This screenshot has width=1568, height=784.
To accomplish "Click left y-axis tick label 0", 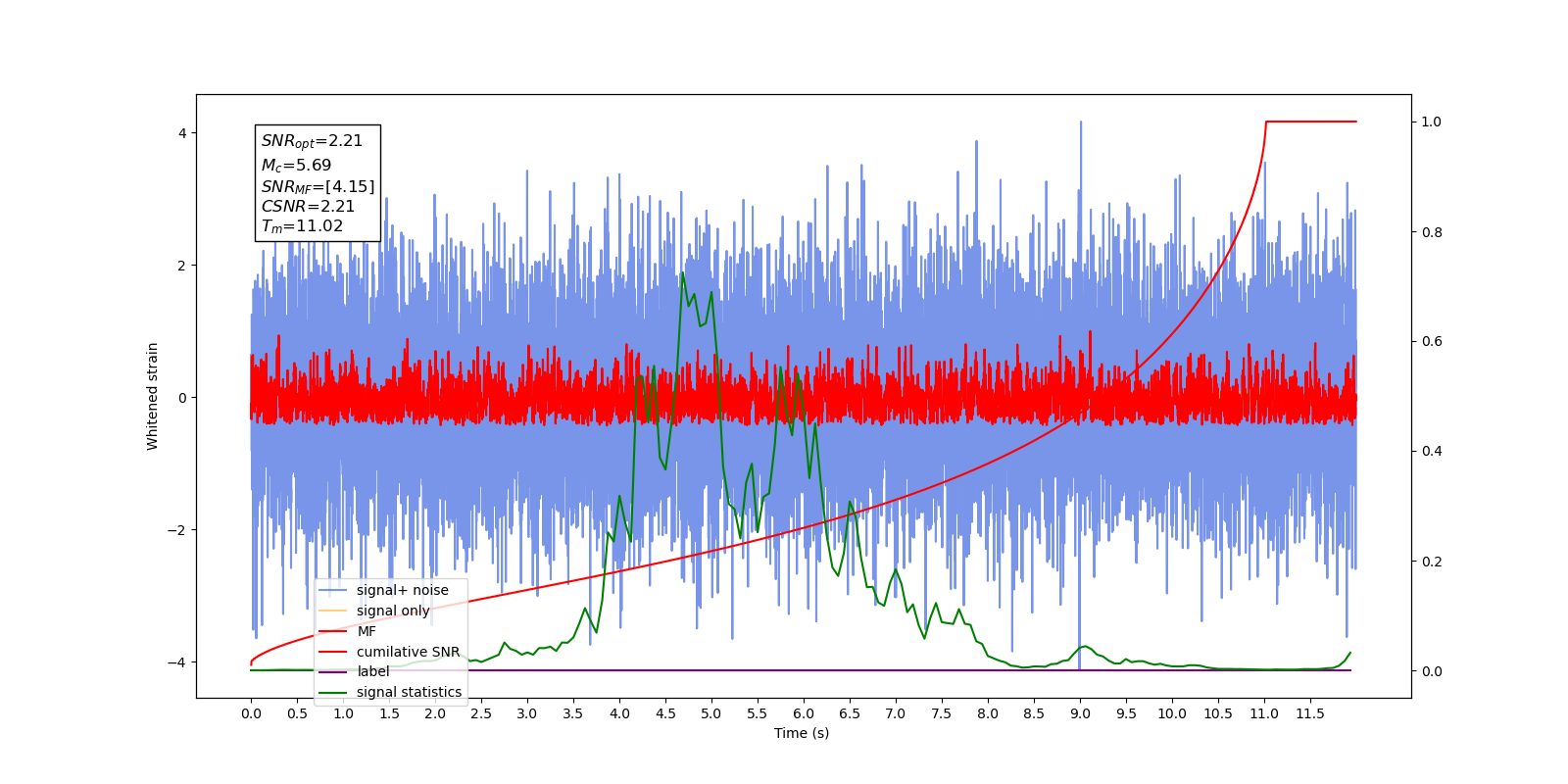I will coord(181,398).
